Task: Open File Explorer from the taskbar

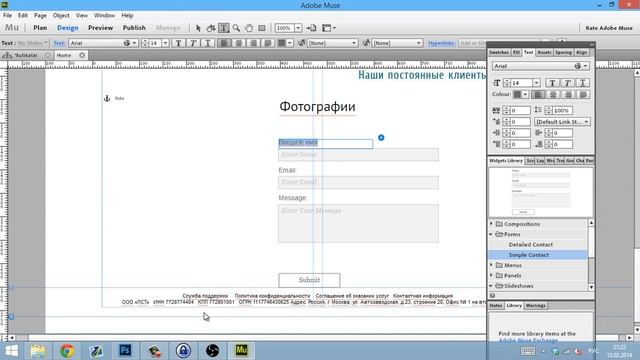Action: (x=38, y=351)
